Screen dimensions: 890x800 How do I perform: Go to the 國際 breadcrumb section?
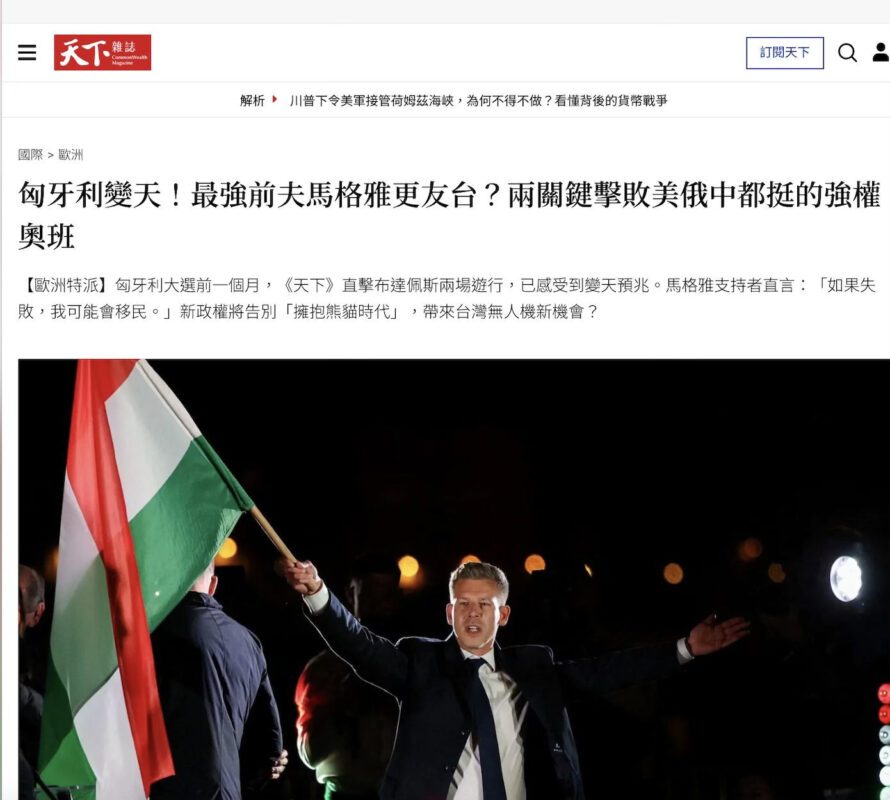coord(30,154)
